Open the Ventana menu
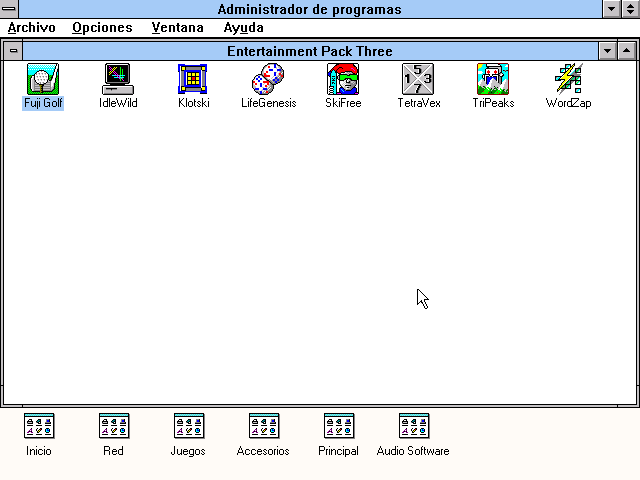 177,28
